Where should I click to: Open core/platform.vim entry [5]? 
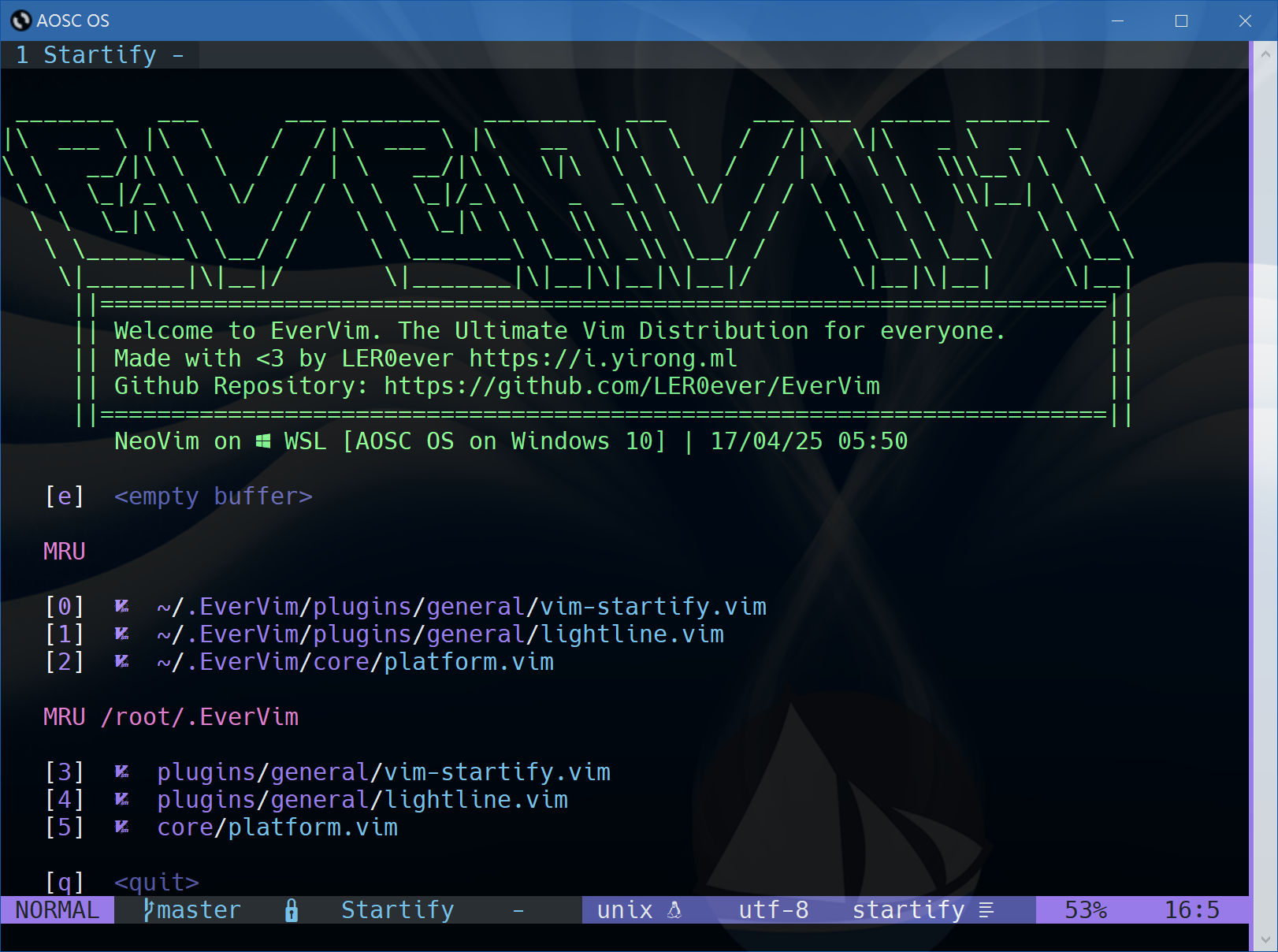[277, 827]
